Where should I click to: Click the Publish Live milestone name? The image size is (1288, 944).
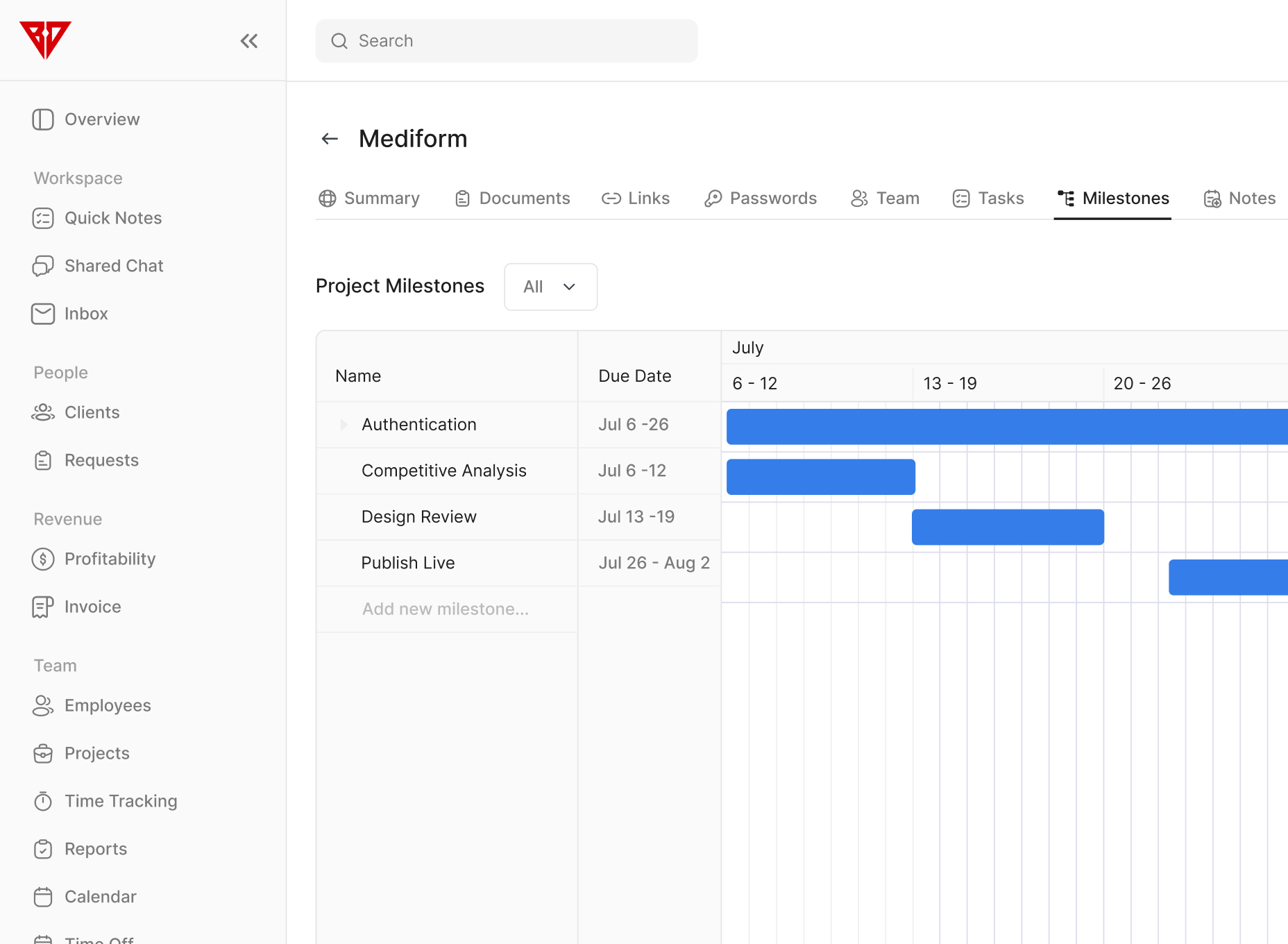(408, 563)
